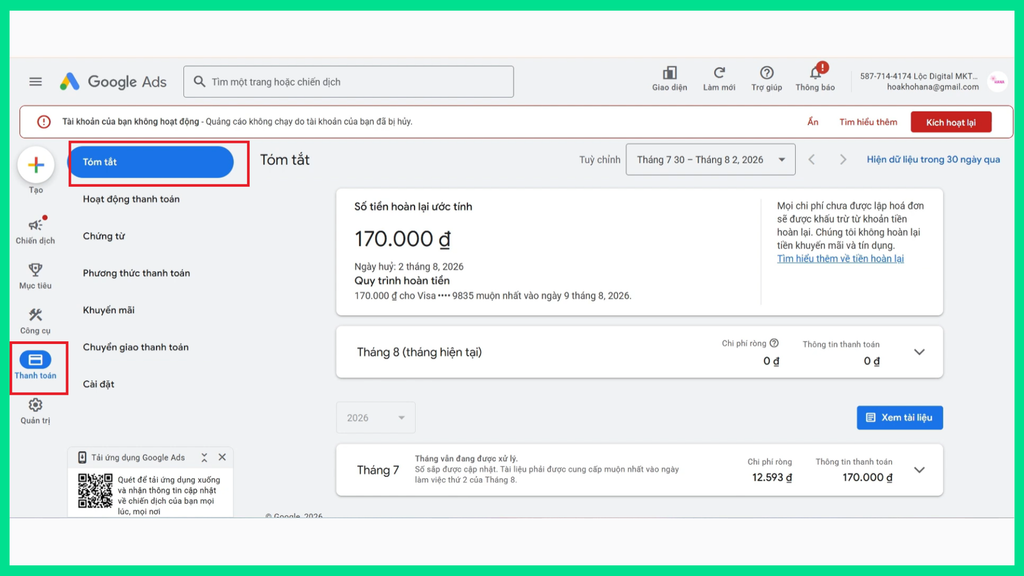Click the search magnifier icon
The width and height of the screenshot is (1024, 576).
click(199, 82)
